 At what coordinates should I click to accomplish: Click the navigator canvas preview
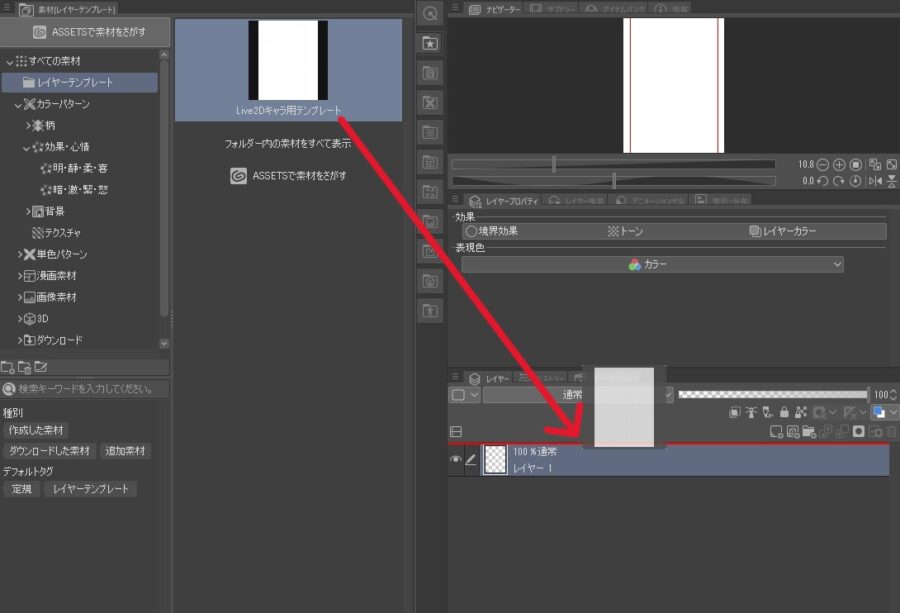click(673, 86)
